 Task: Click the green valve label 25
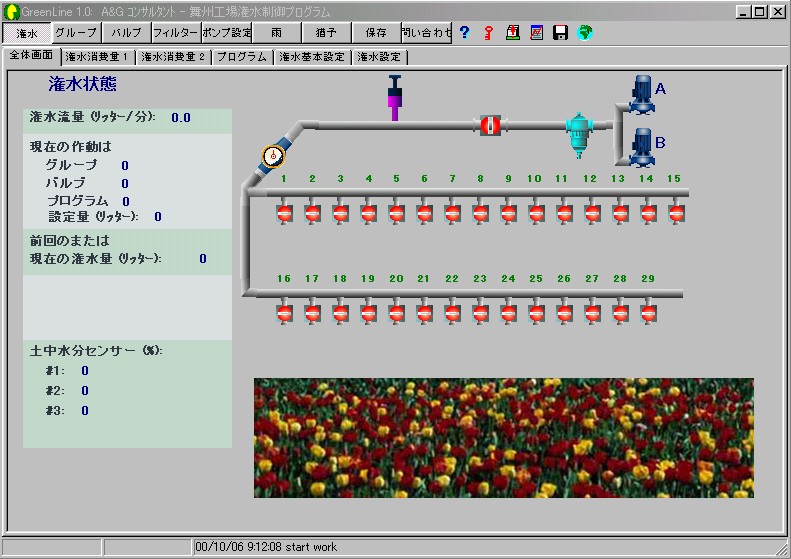point(536,278)
